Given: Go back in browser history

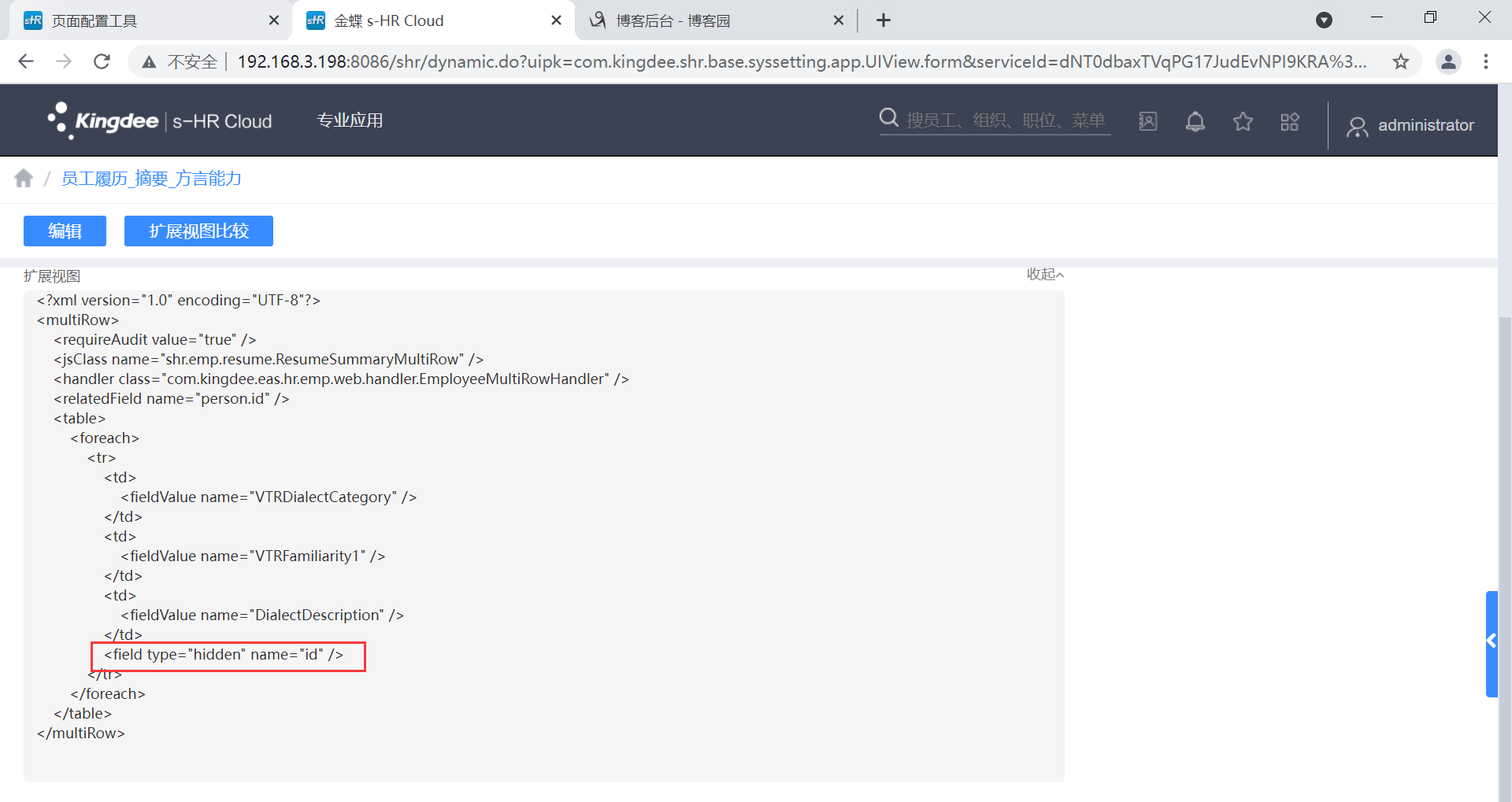Looking at the screenshot, I should pyautogui.click(x=26, y=61).
